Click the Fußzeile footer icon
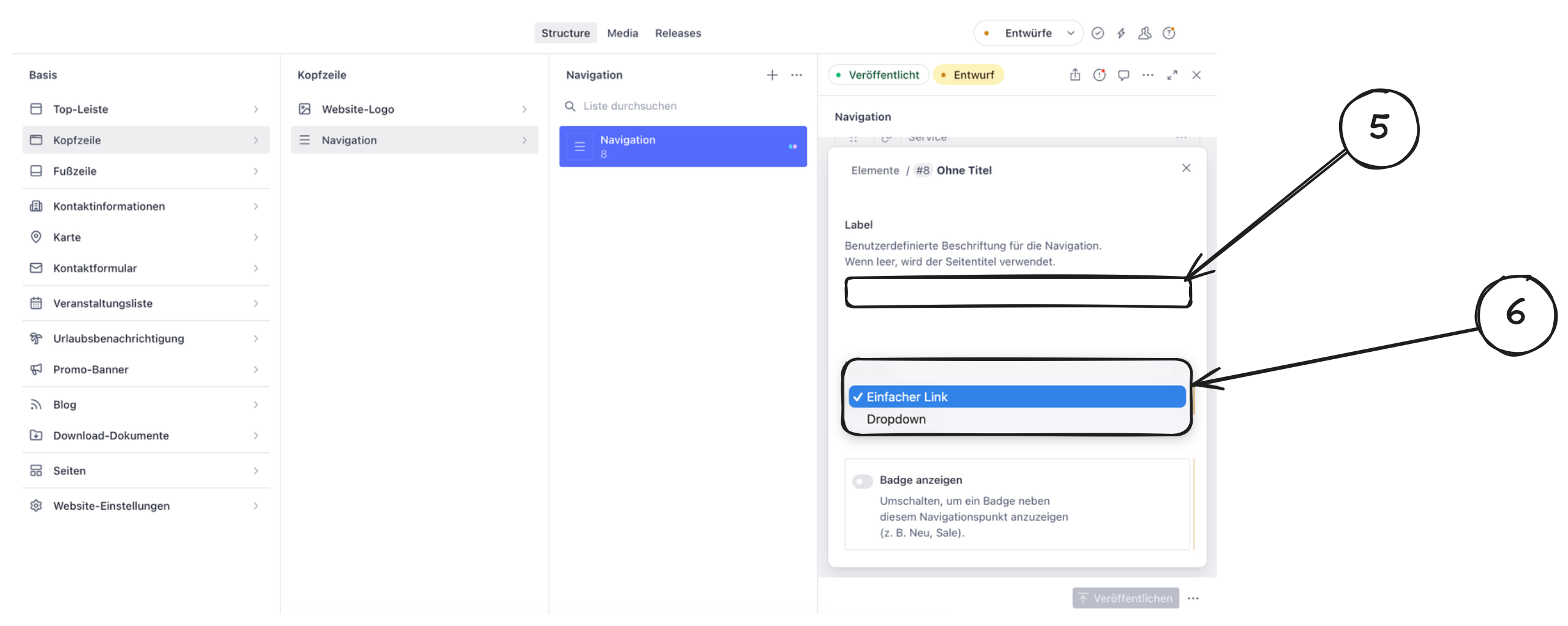Viewport: 1568px width, 626px height. coord(36,171)
